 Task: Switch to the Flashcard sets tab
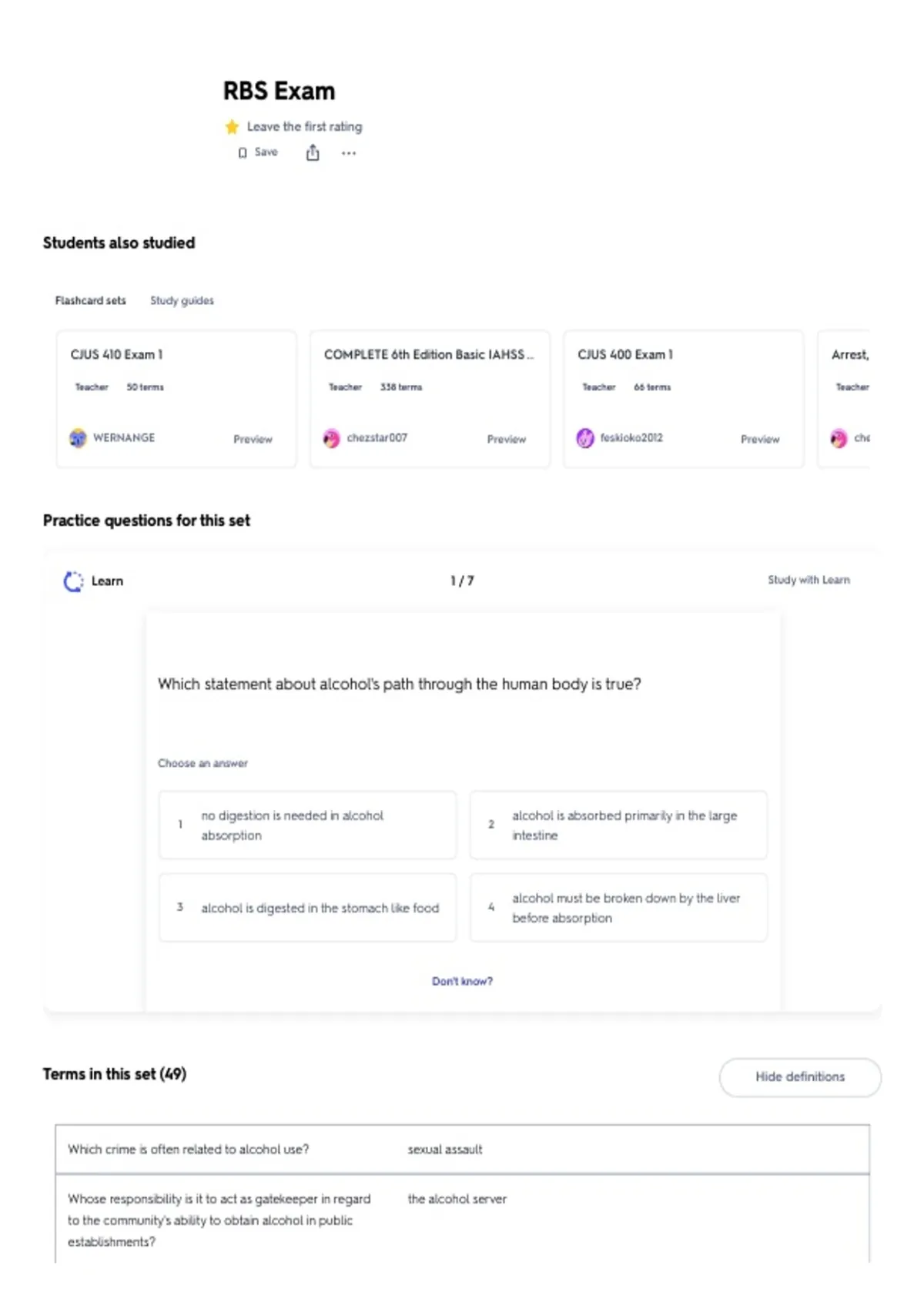tap(90, 300)
